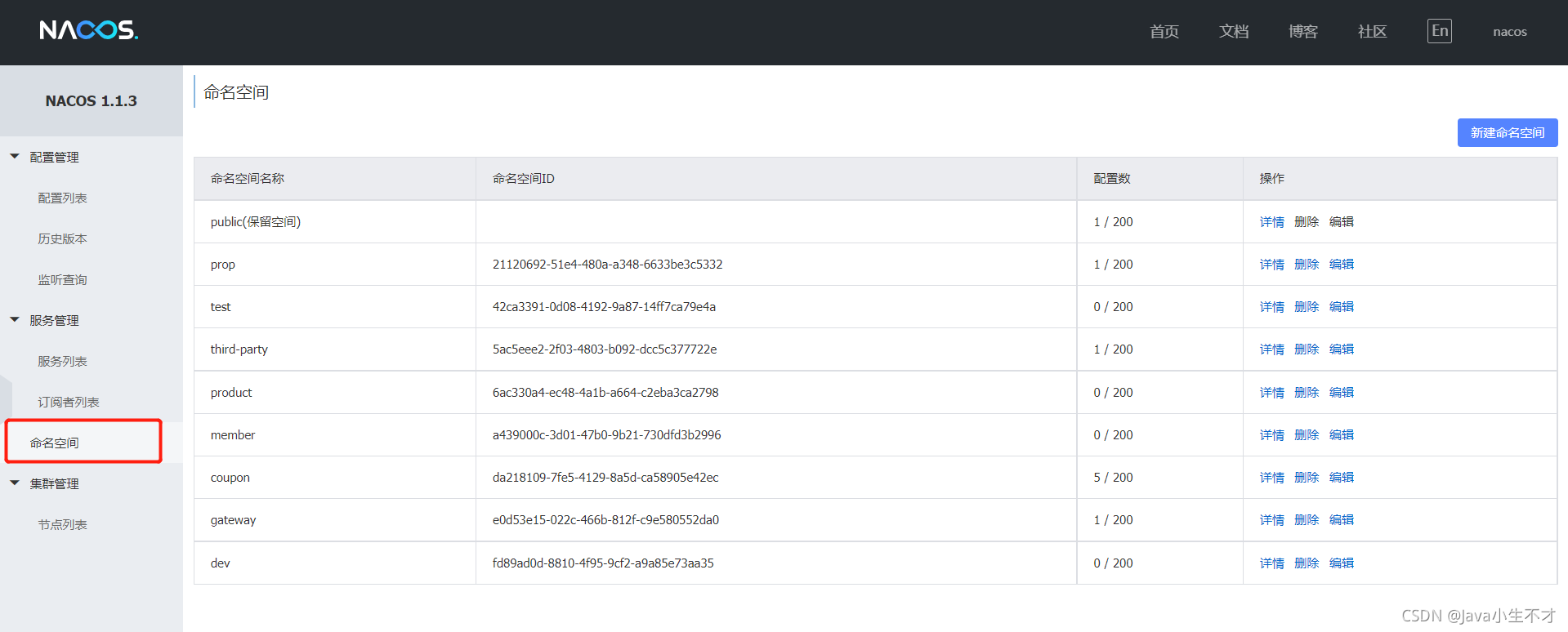Click 删除 for the gateway namespace
1568x632 pixels.
pos(1307,519)
